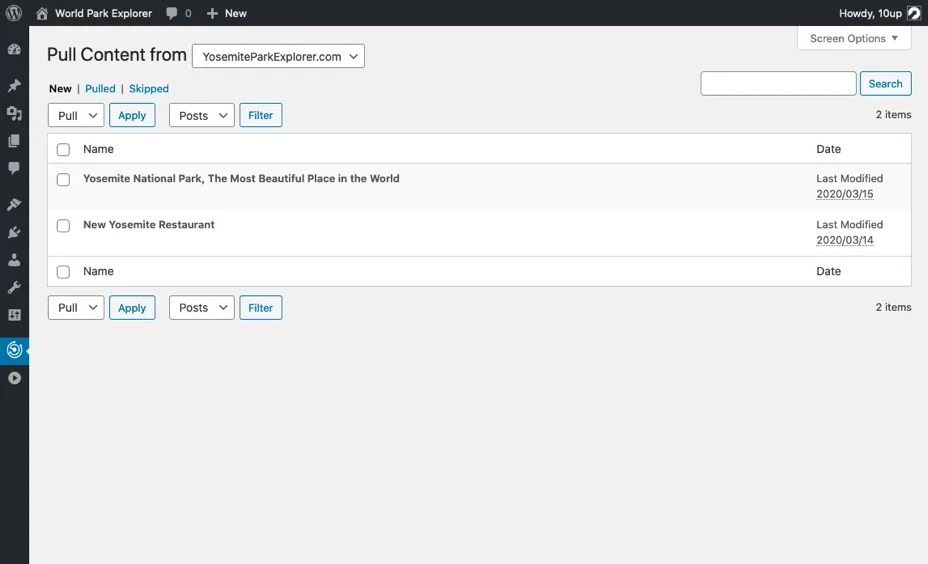
Task: Collapse the admin menu with the arrow icon
Action: [x=14, y=378]
